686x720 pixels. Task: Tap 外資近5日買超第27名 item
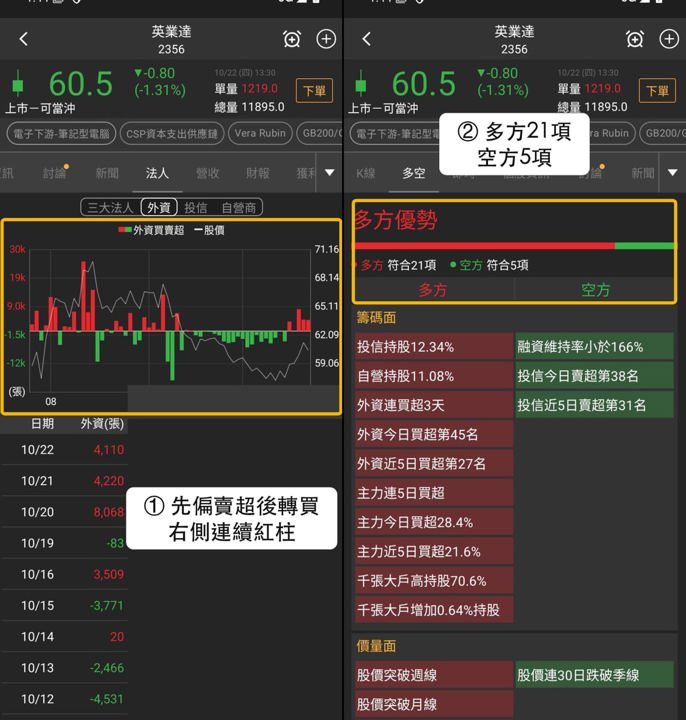(x=434, y=464)
